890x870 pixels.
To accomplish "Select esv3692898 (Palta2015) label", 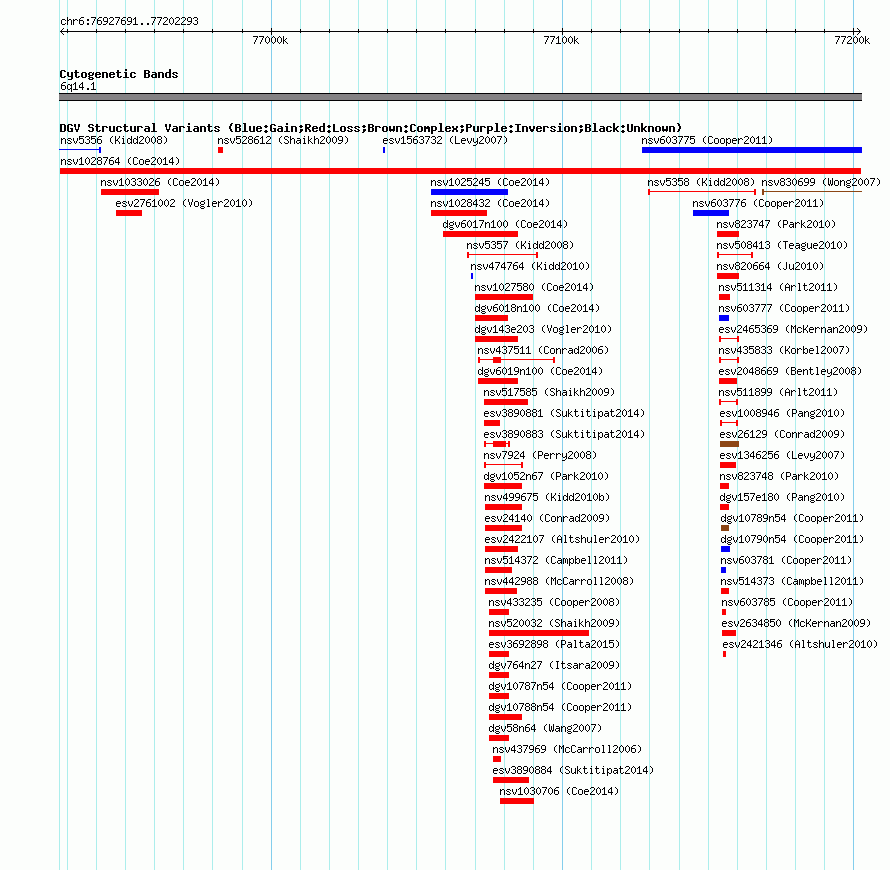I will pos(554,644).
